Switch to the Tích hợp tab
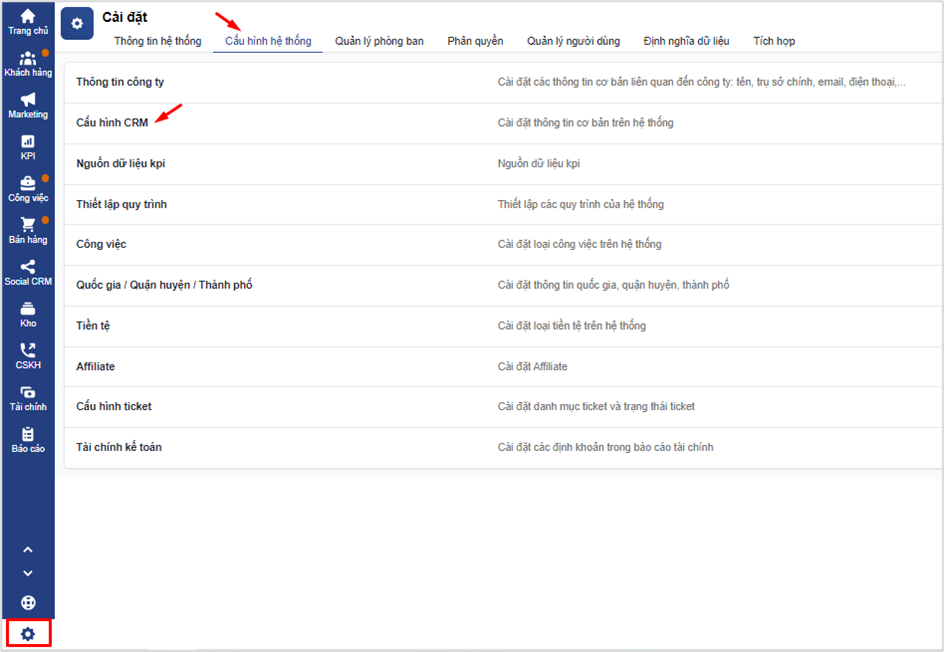This screenshot has width=944, height=652. coord(774,41)
